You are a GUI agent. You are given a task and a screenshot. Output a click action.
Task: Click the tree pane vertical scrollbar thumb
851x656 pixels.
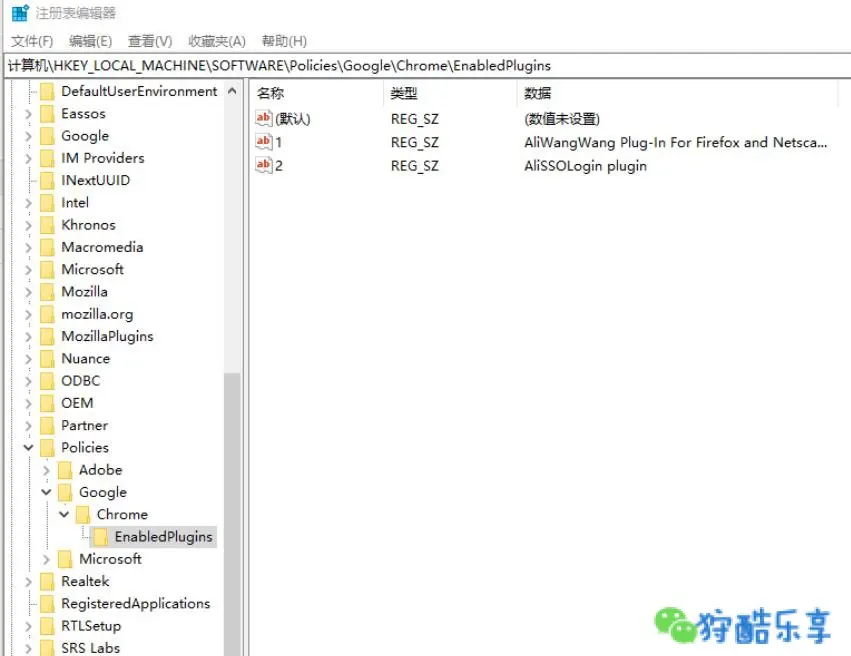click(232, 514)
